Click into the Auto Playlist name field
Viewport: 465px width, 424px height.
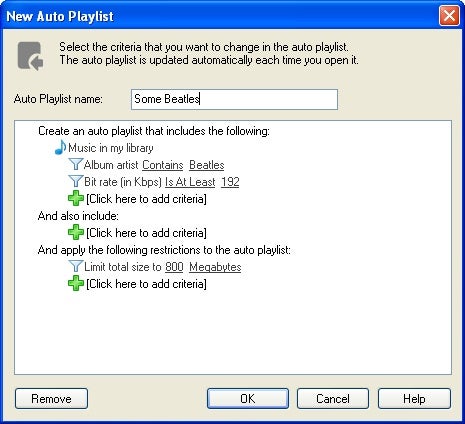(234, 99)
